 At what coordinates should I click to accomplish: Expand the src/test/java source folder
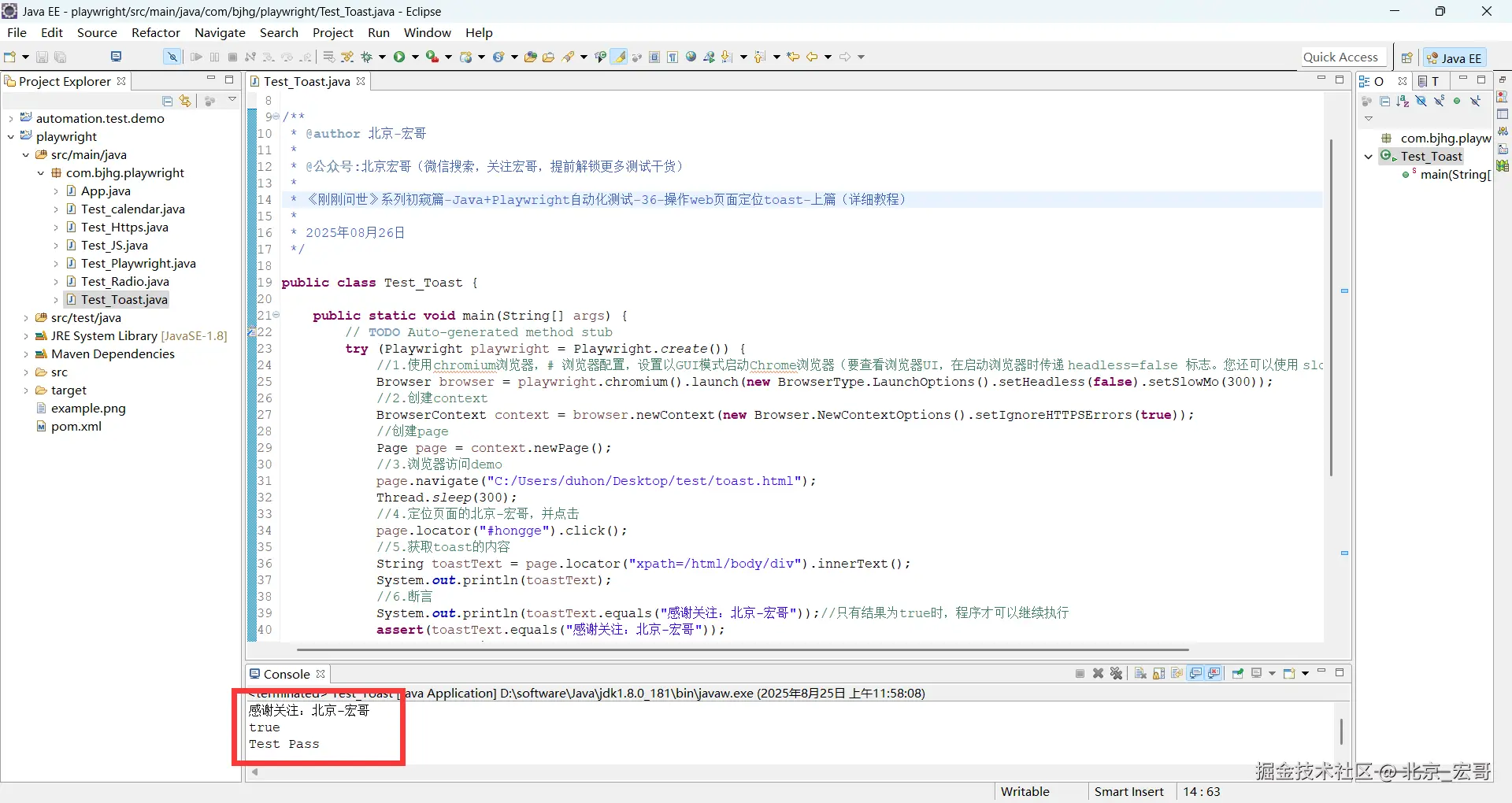[26, 318]
